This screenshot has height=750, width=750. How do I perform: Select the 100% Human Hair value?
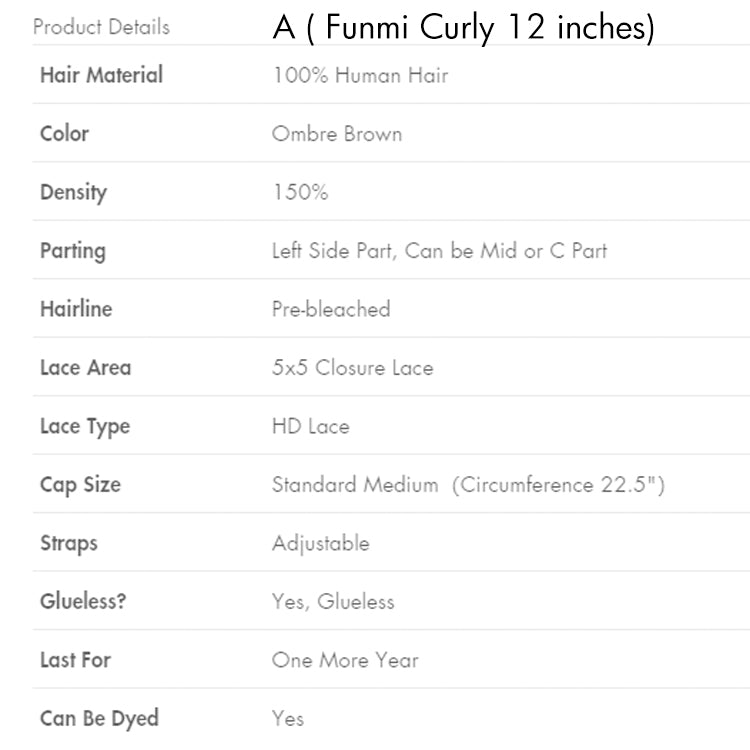click(x=360, y=75)
